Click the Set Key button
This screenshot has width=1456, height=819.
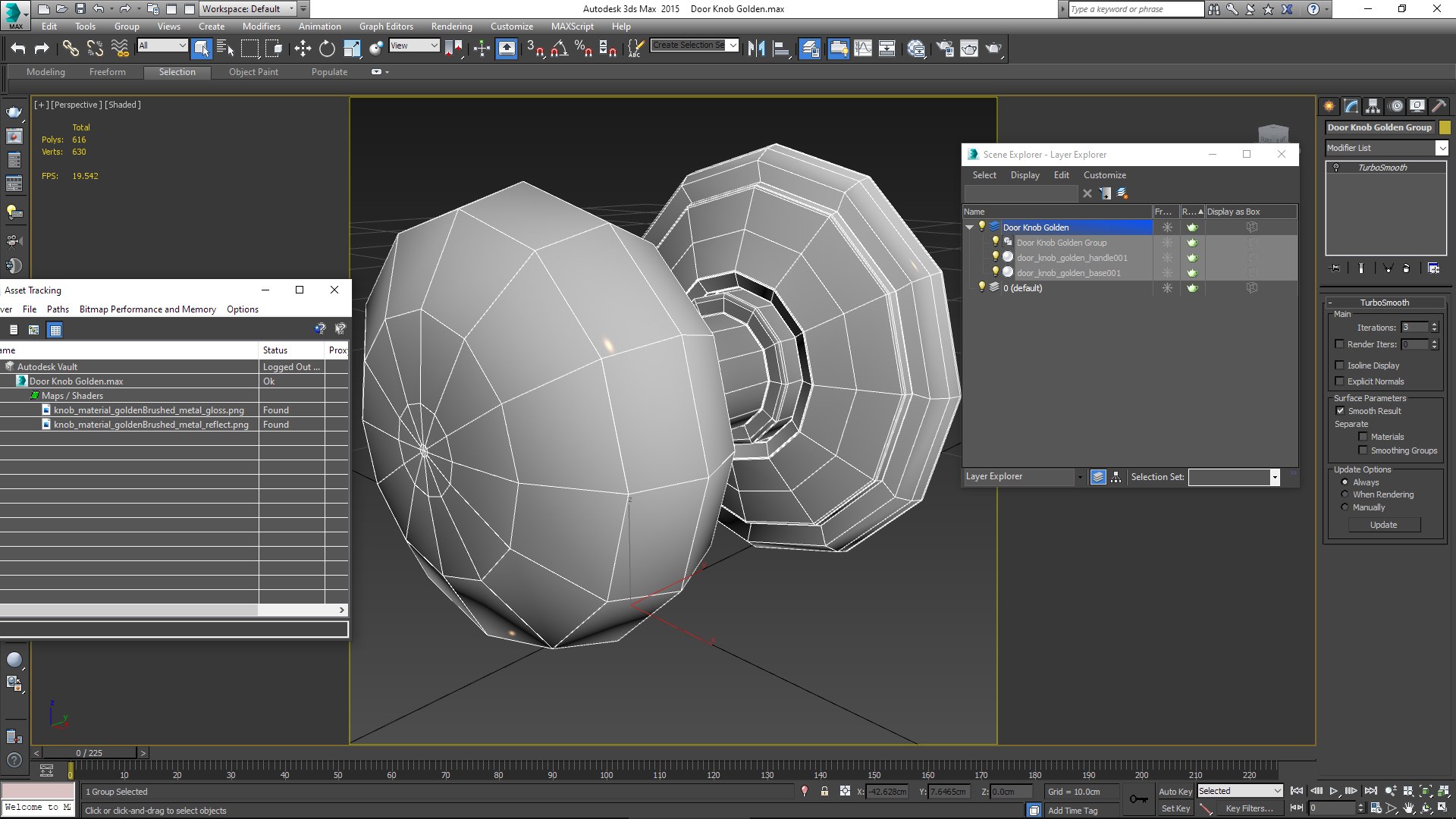pos(1175,808)
